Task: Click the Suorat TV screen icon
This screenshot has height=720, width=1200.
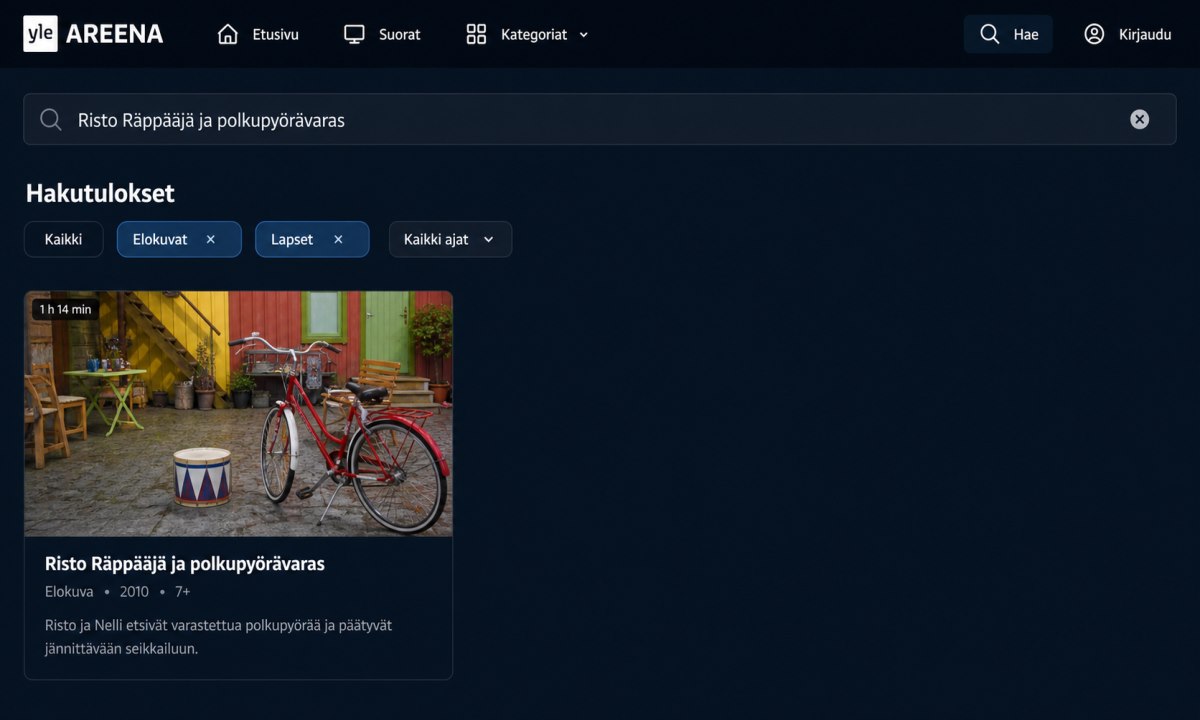Action: pyautogui.click(x=354, y=34)
